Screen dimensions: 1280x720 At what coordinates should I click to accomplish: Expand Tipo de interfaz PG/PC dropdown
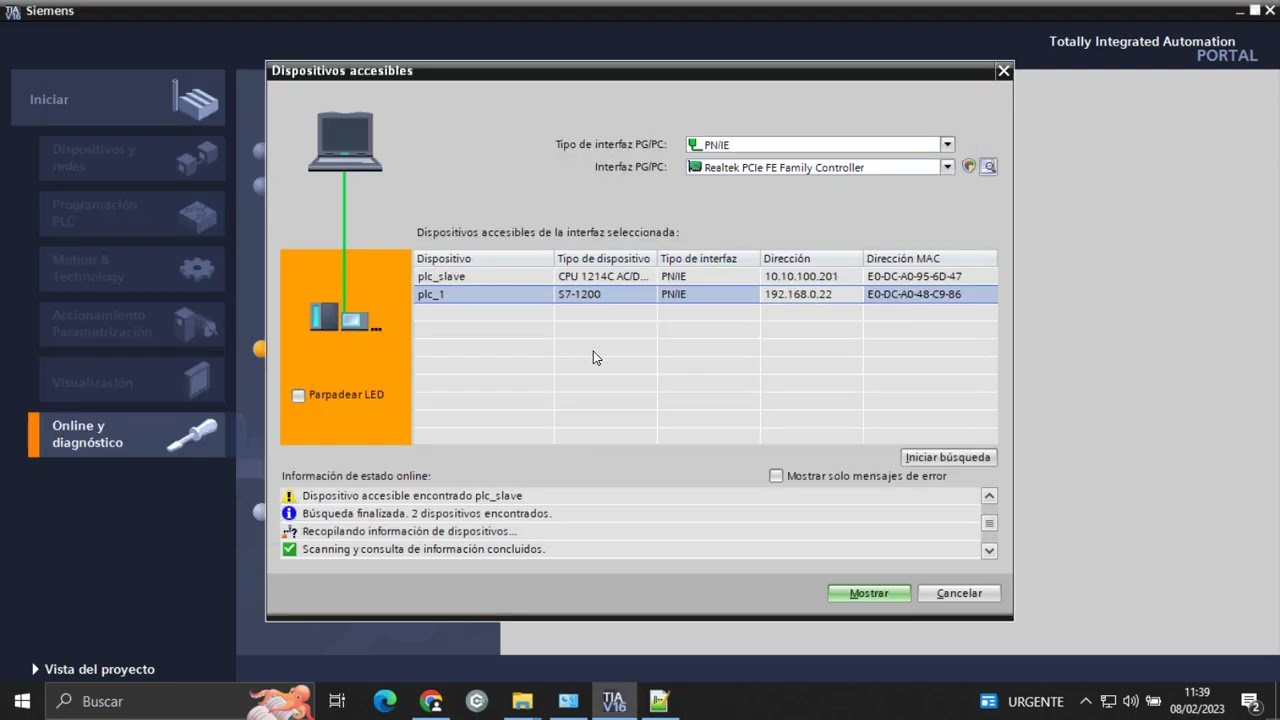[947, 145]
